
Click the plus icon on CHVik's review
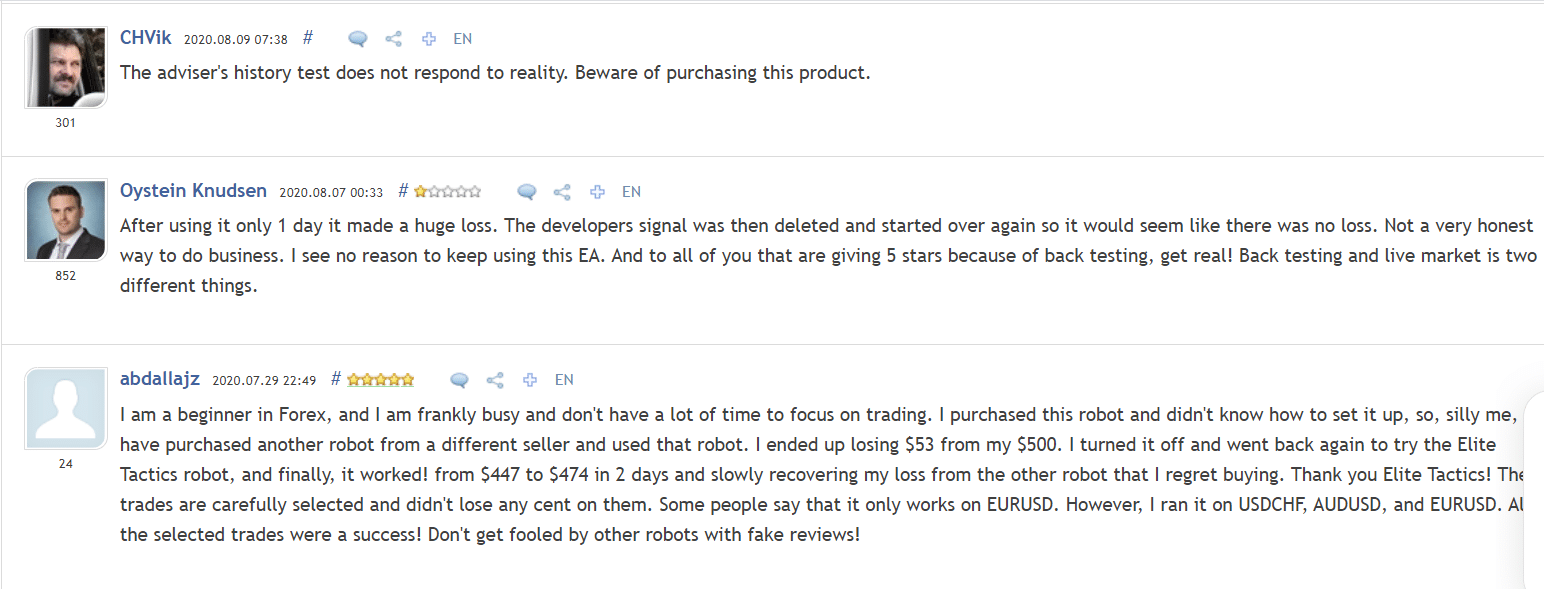(x=429, y=39)
